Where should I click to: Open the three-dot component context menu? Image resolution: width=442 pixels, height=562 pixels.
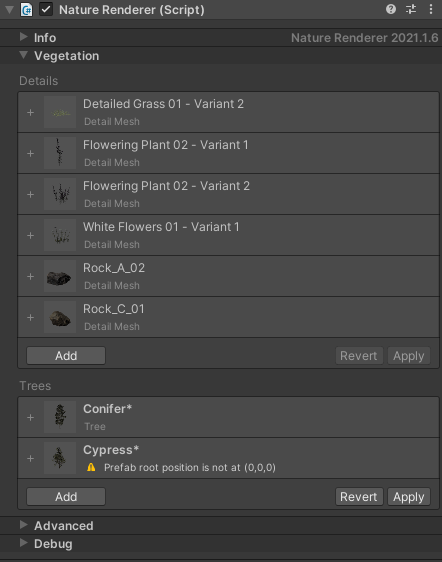coord(431,9)
